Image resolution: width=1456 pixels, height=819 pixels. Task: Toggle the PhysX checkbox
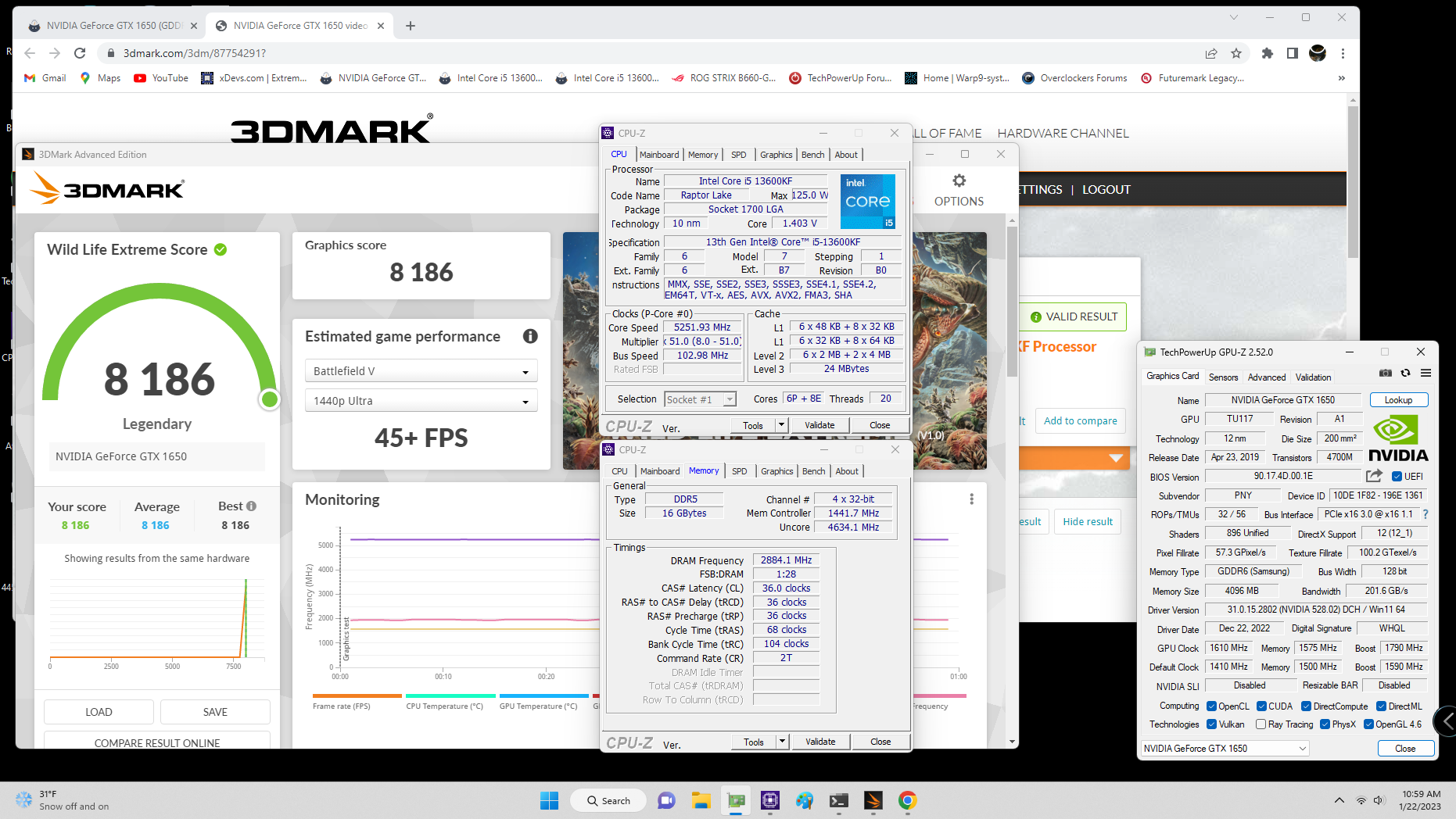[1325, 724]
